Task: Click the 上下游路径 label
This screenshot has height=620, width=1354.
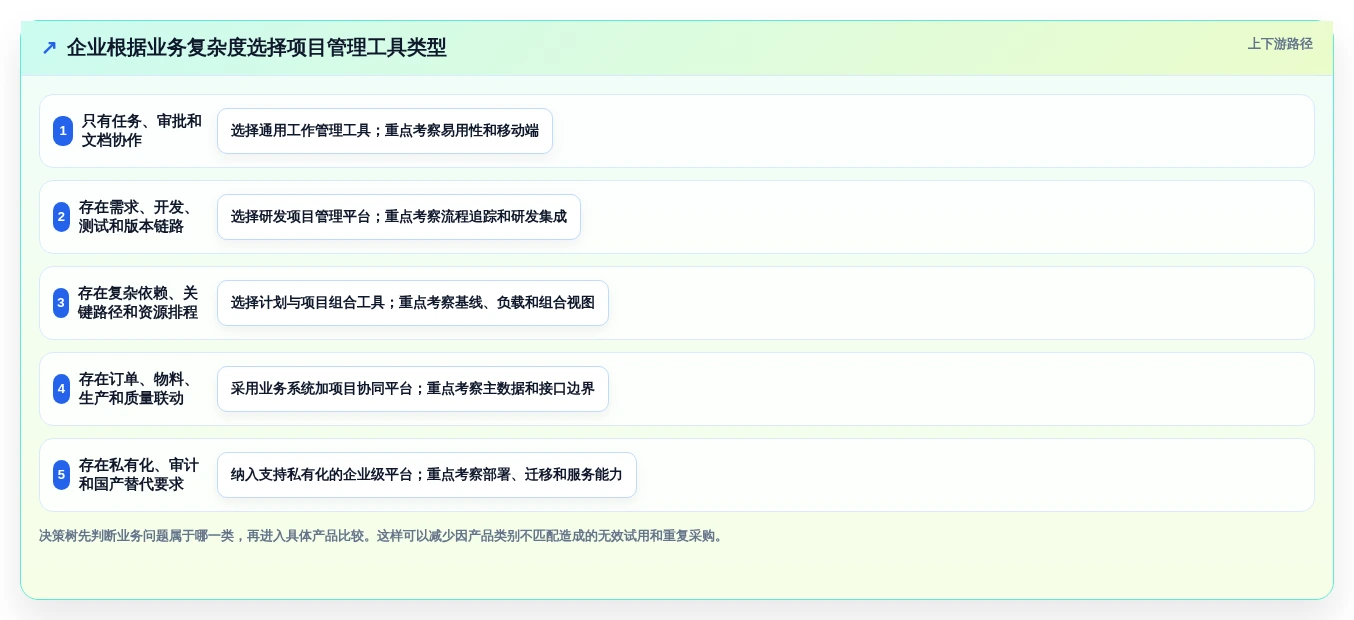Action: click(1280, 44)
